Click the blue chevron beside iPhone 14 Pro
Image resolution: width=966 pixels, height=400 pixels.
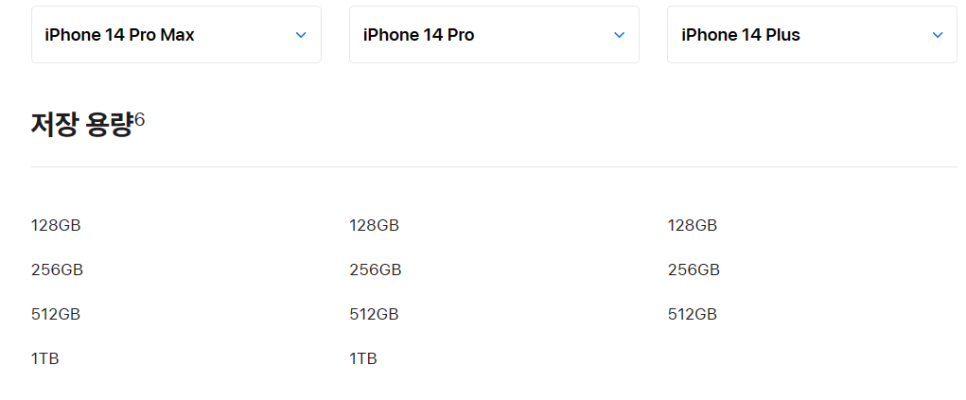[619, 35]
